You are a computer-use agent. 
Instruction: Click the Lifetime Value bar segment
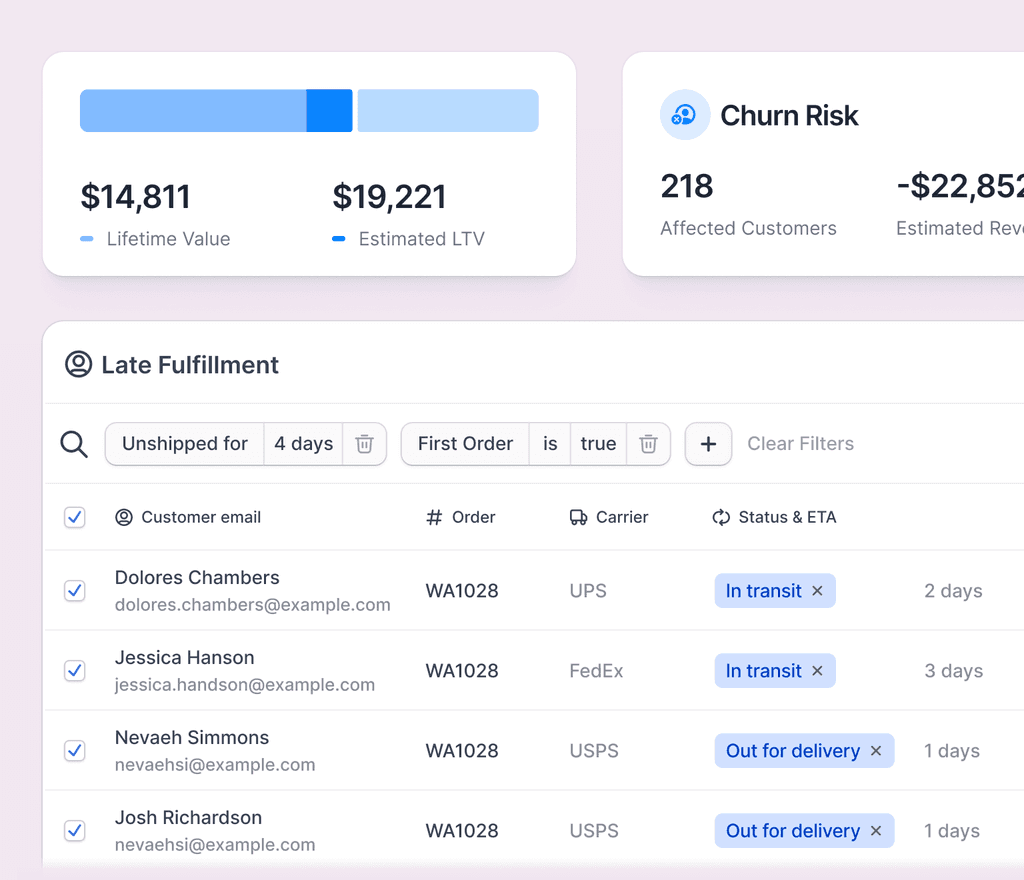193,111
